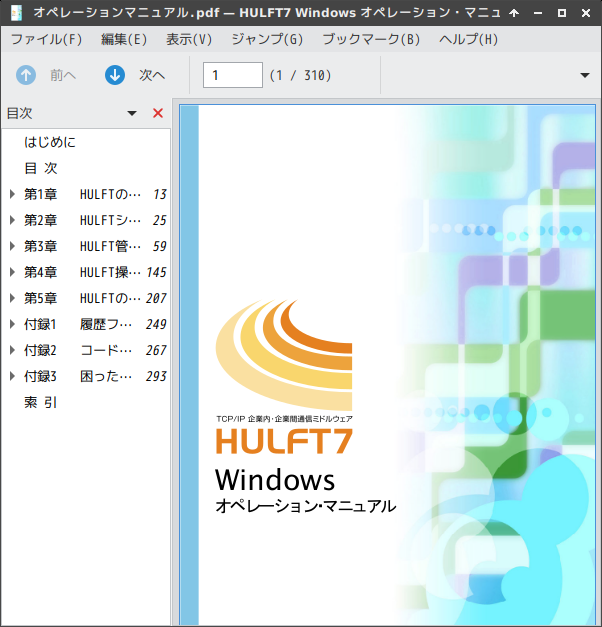Select 付録3 困った… entry
The image size is (602, 627).
pyautogui.click(x=86, y=376)
